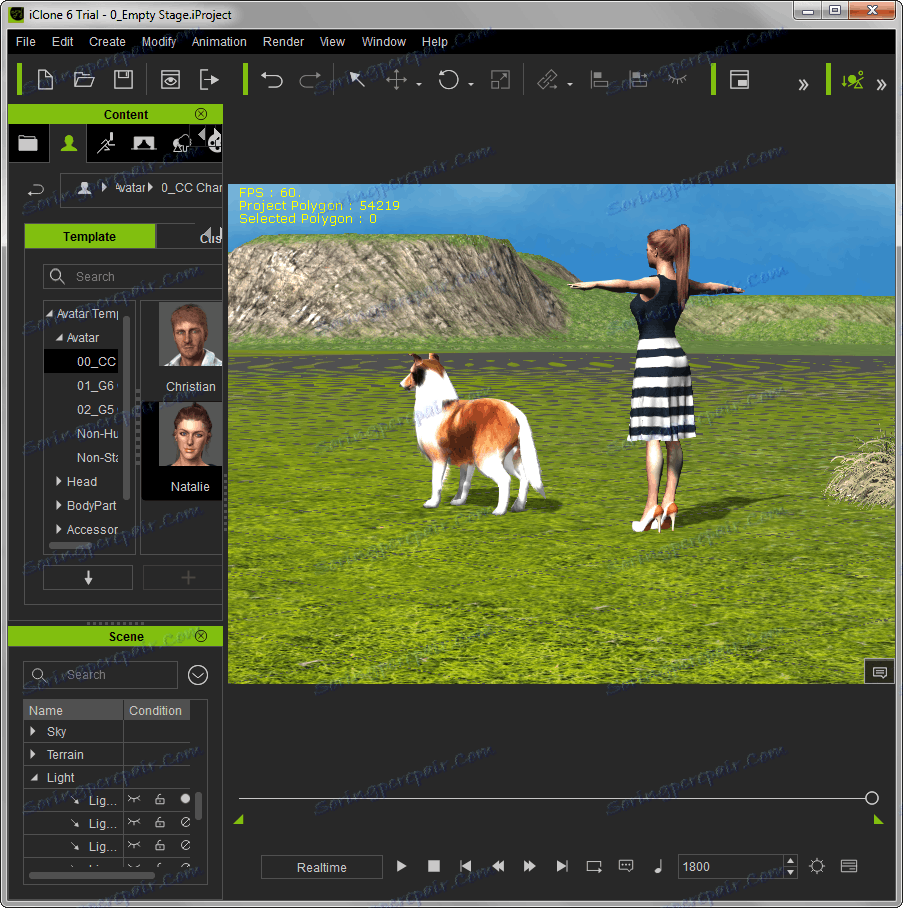Open the Modify menu

(159, 42)
